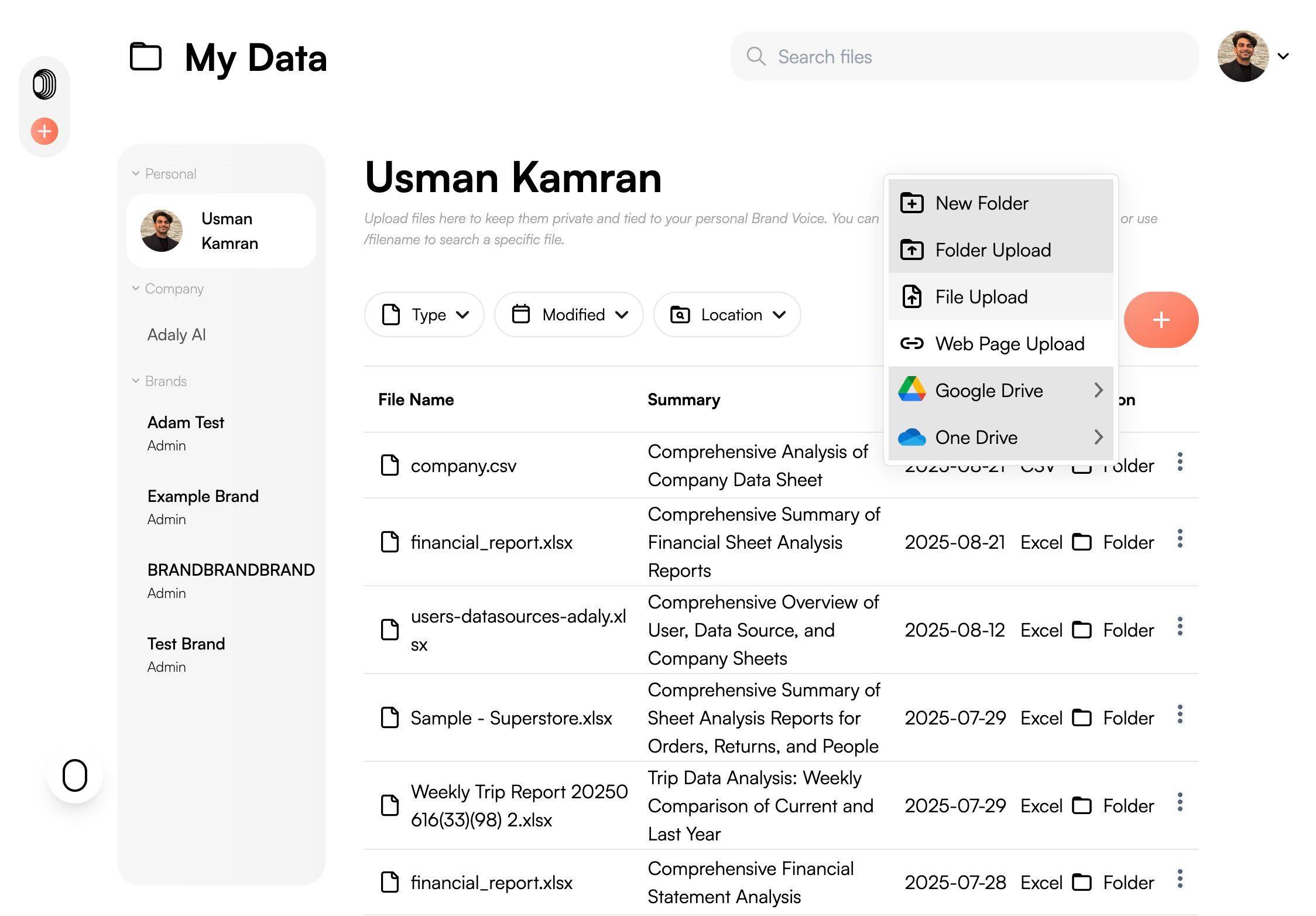Open the Type filter dropdown
The image size is (1316, 916).
[x=424, y=315]
